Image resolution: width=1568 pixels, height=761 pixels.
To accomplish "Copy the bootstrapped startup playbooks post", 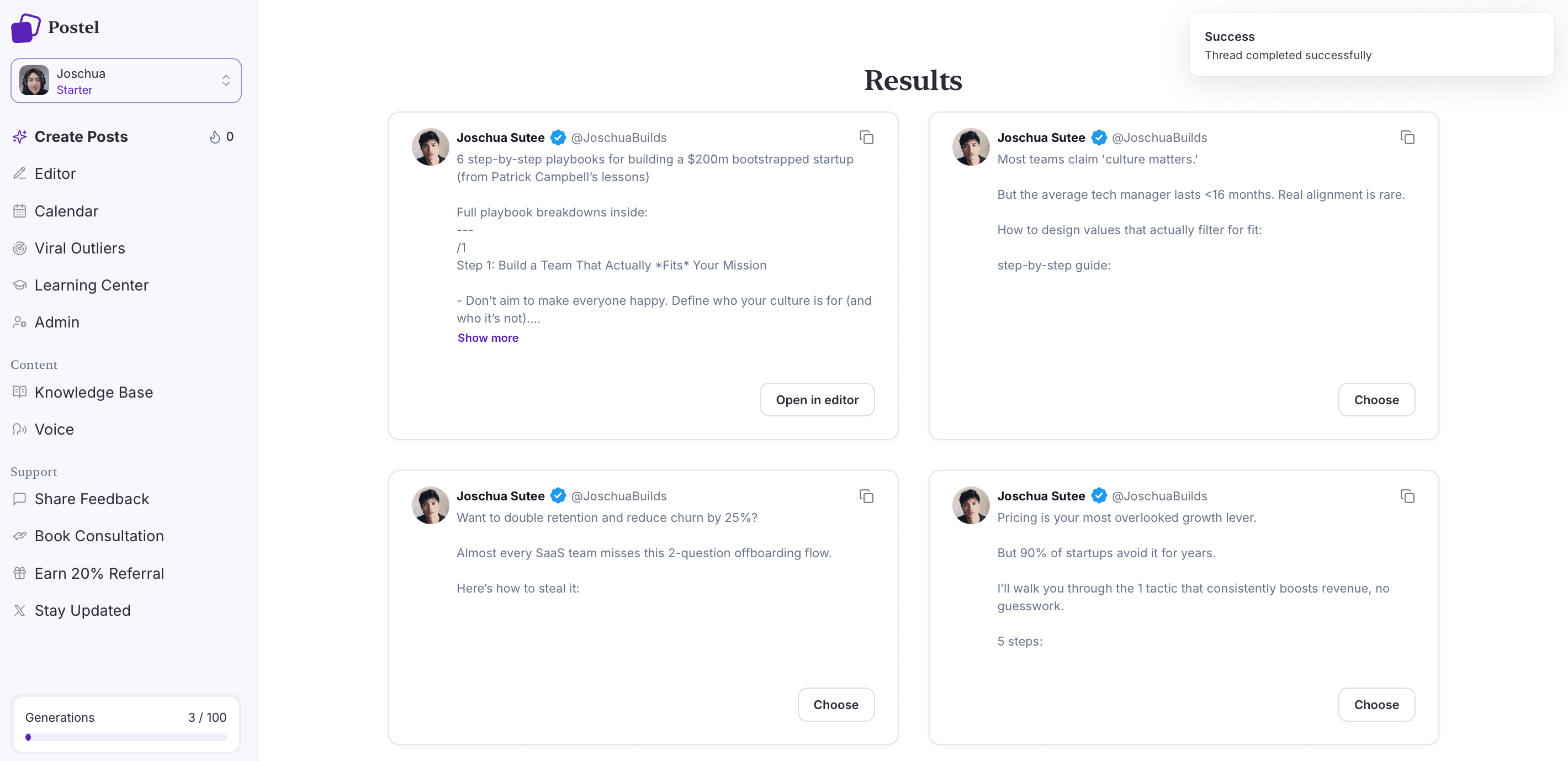I will click(x=866, y=138).
